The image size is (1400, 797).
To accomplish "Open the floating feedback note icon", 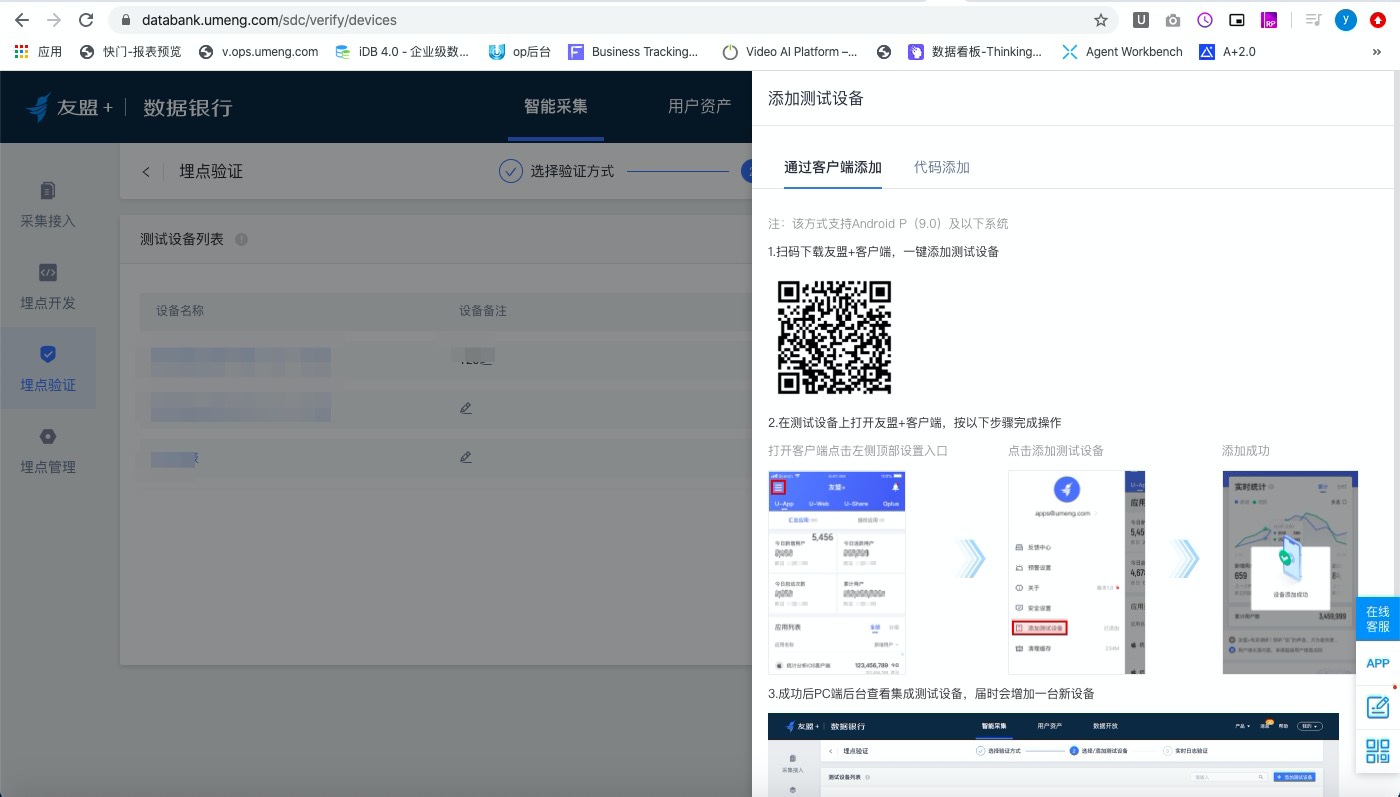I will pyautogui.click(x=1378, y=706).
